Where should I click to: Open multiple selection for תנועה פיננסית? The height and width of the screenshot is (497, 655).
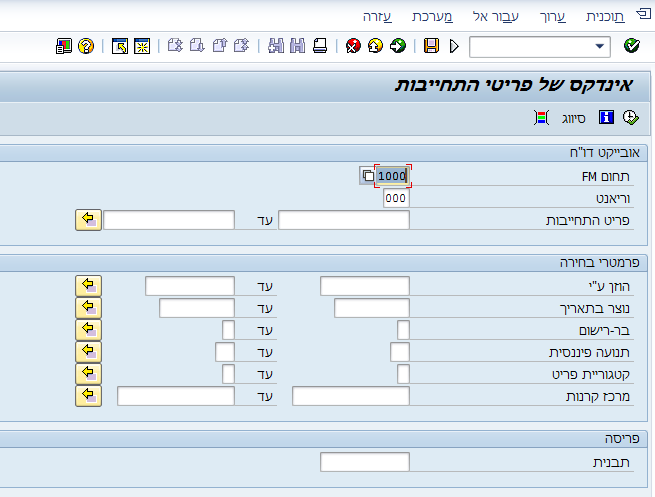(88, 352)
